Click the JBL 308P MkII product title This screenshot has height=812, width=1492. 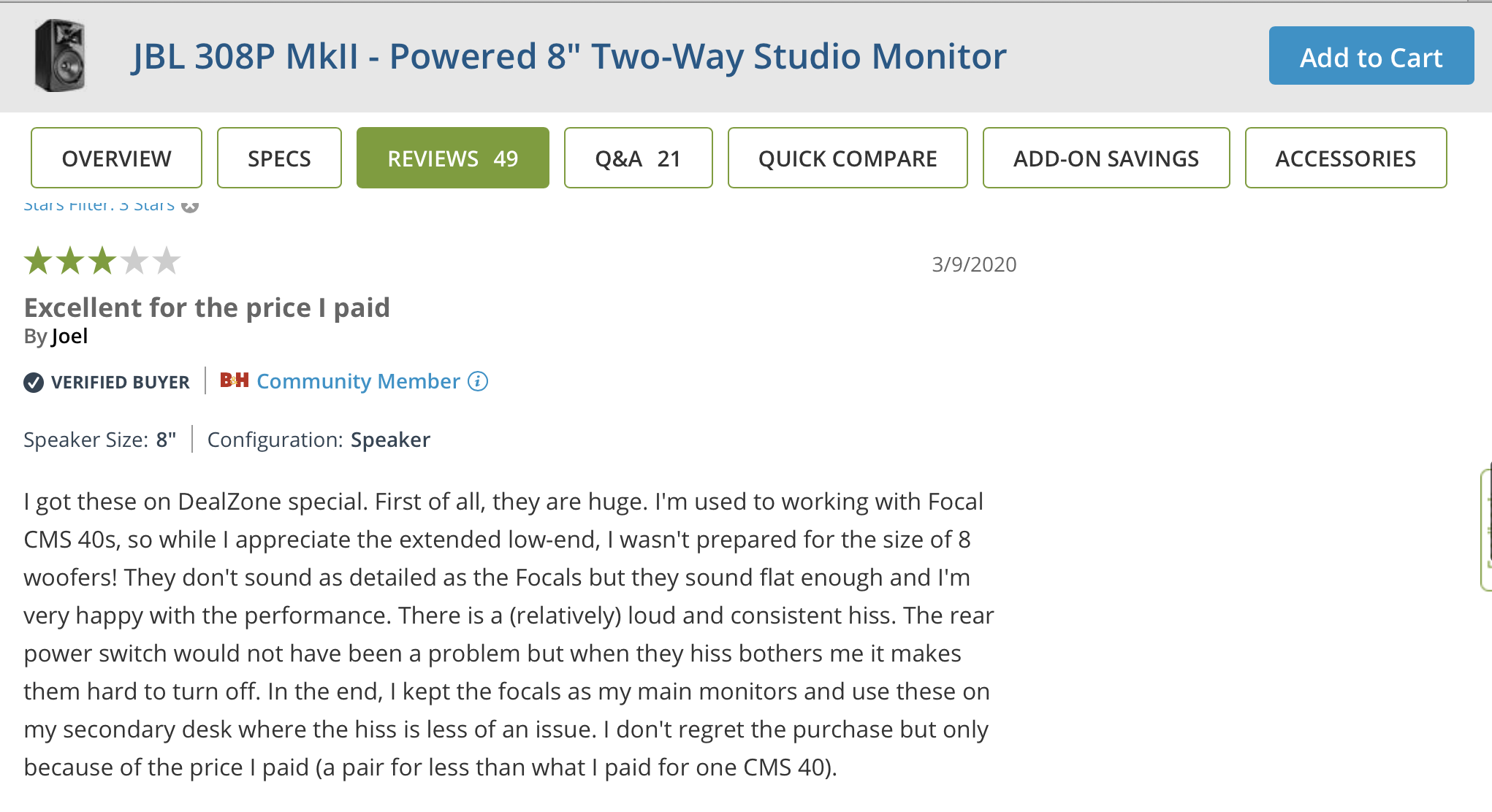tap(569, 56)
